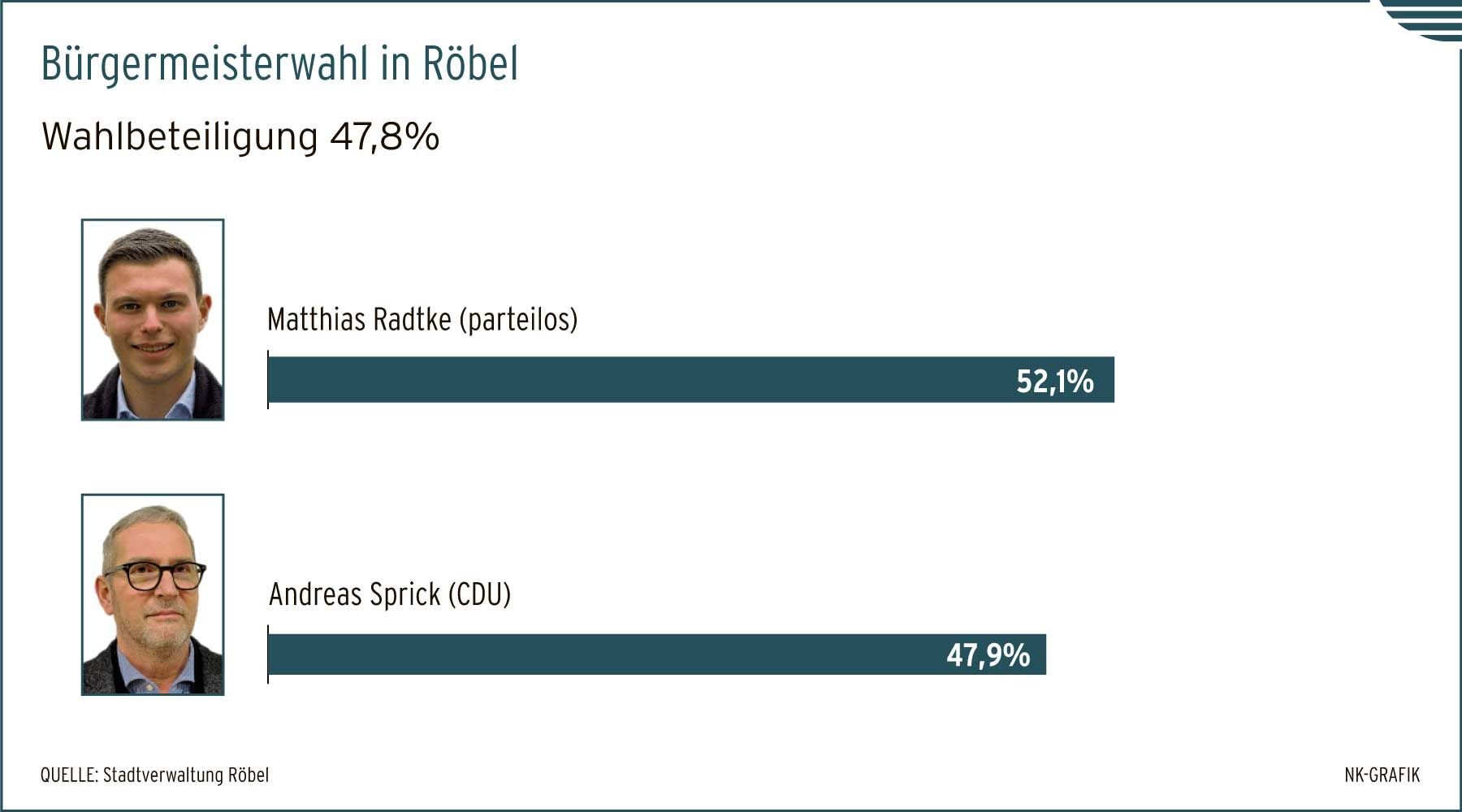This screenshot has height=812, width=1462.
Task: Click the axis tick left of Radtke's bar
Action: tap(268, 379)
